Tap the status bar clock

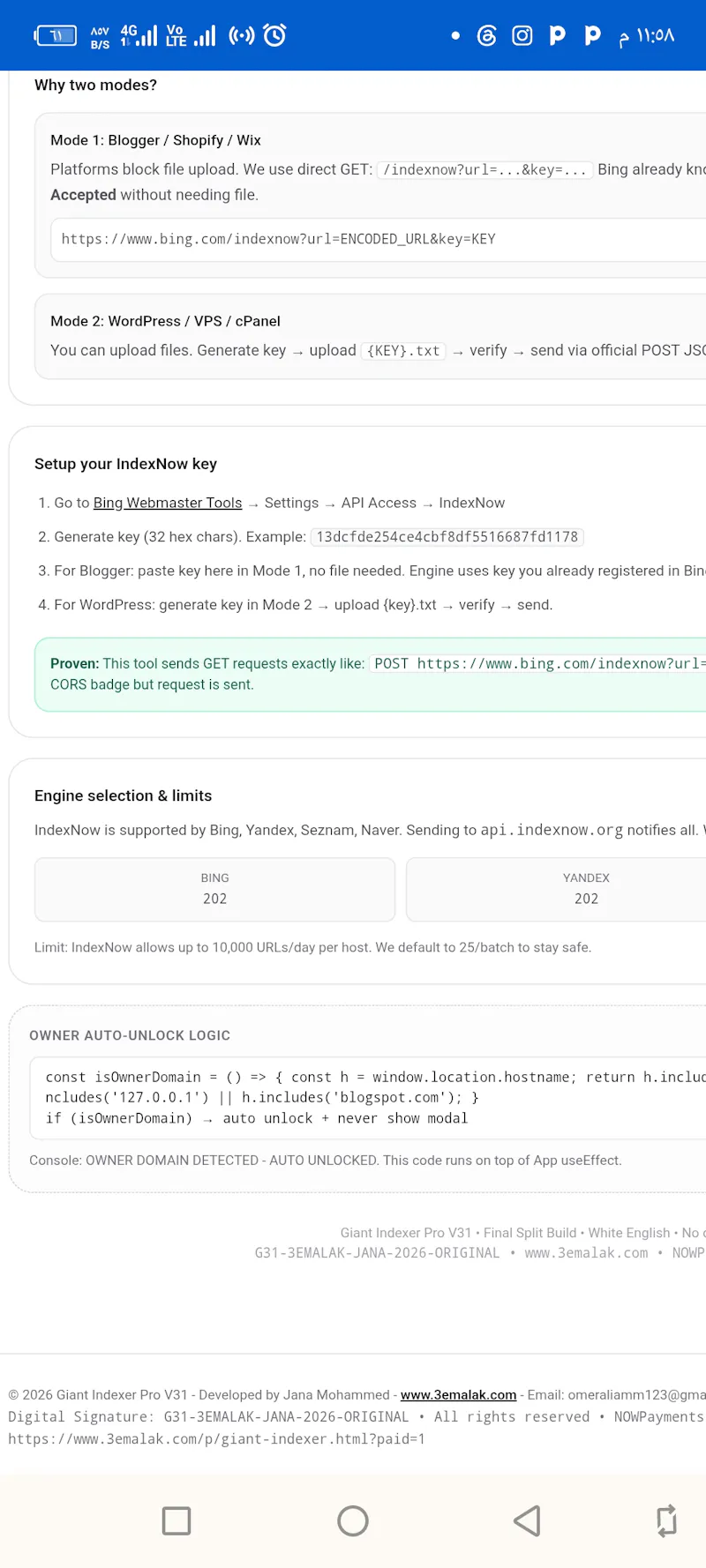pyautogui.click(x=647, y=36)
